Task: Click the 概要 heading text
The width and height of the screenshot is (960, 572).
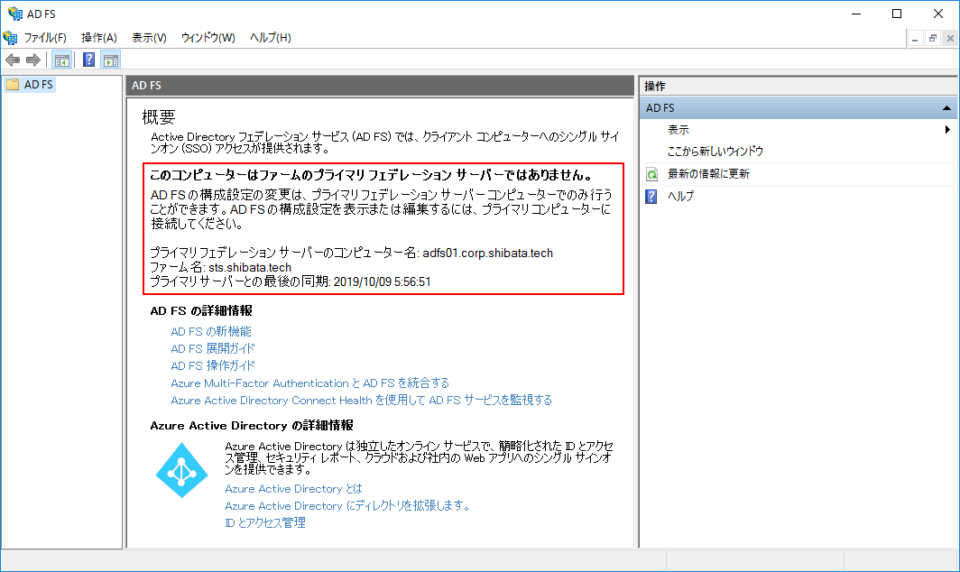Action: [x=159, y=116]
